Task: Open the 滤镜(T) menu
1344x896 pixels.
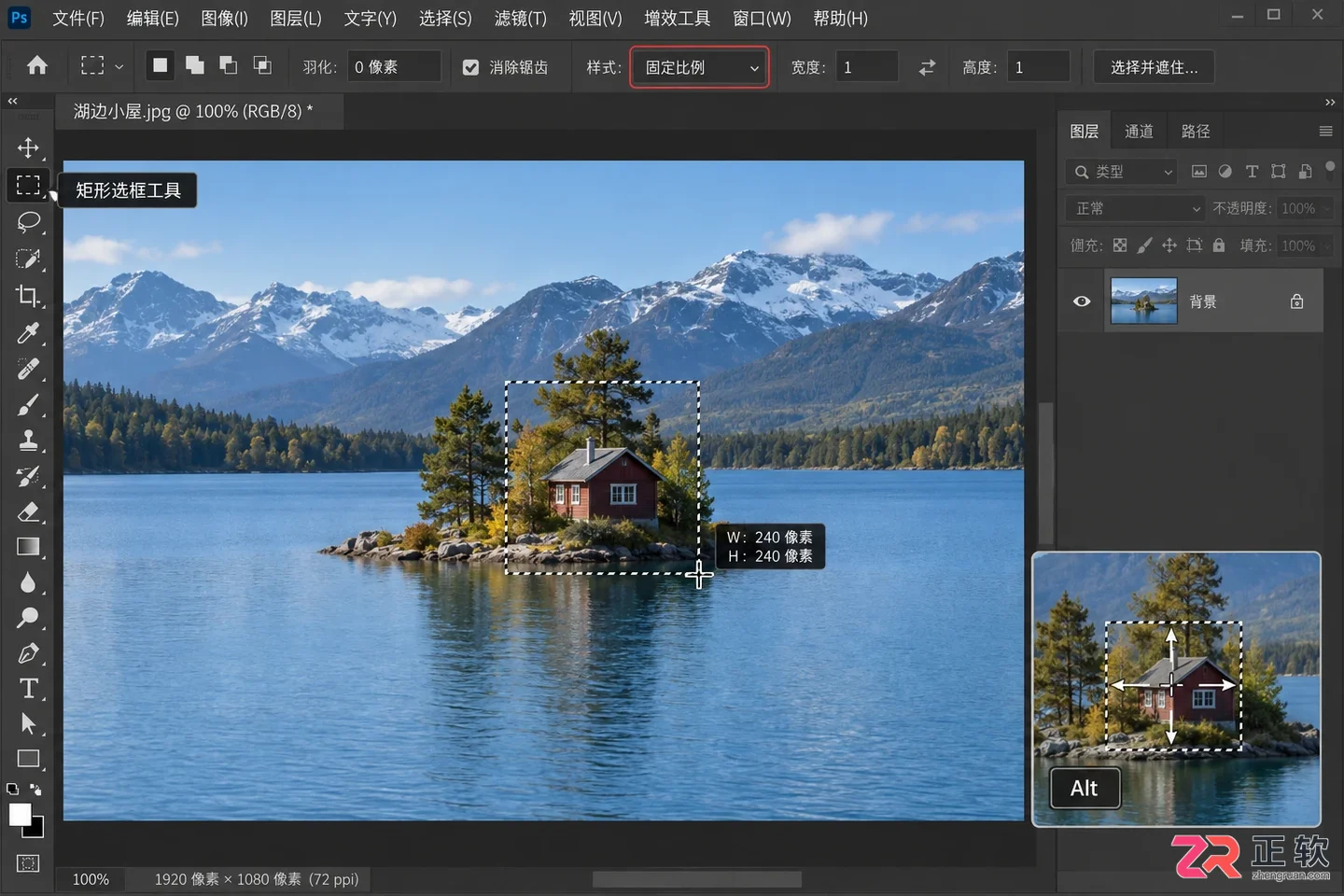Action: (521, 19)
